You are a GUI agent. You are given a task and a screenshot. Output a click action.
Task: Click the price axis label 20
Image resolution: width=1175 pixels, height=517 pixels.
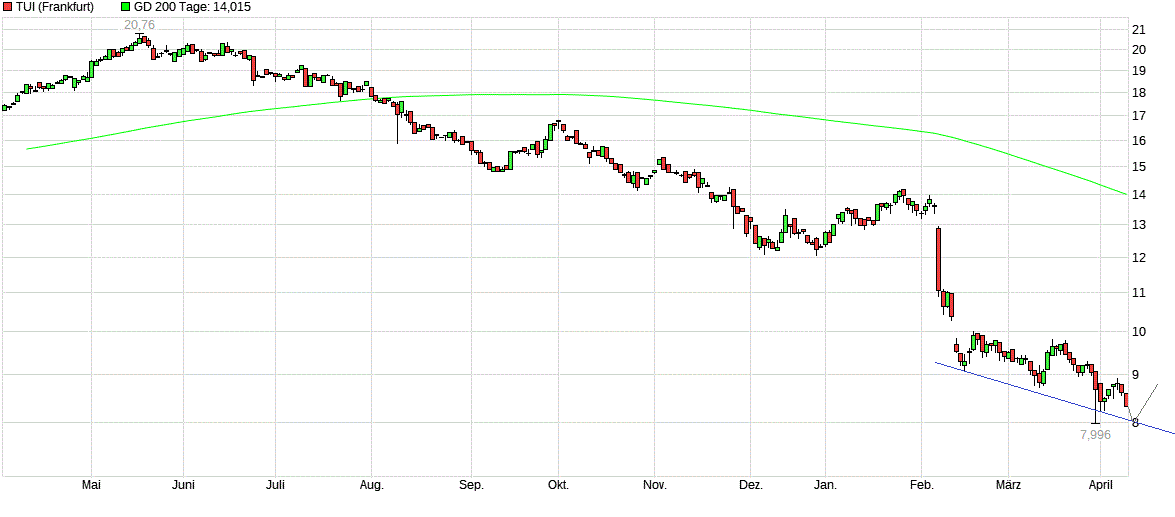(1138, 49)
